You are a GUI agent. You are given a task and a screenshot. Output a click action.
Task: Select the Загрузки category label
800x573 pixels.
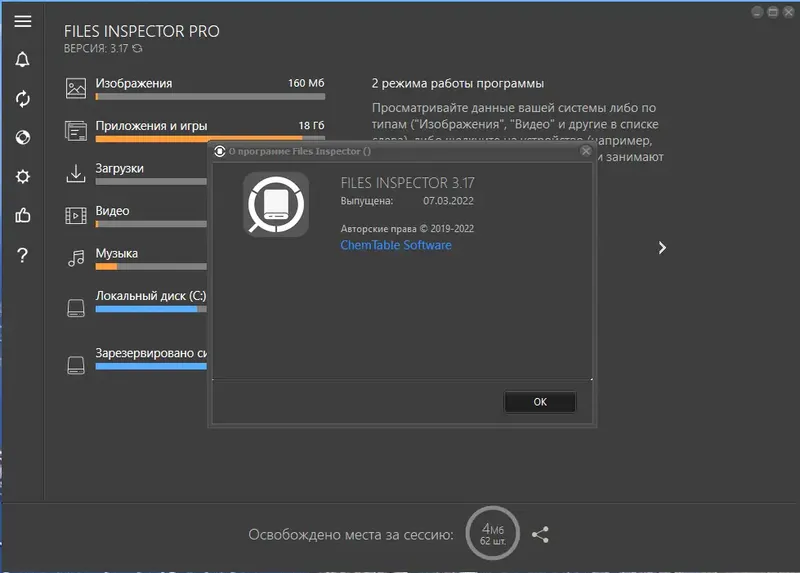[119, 168]
